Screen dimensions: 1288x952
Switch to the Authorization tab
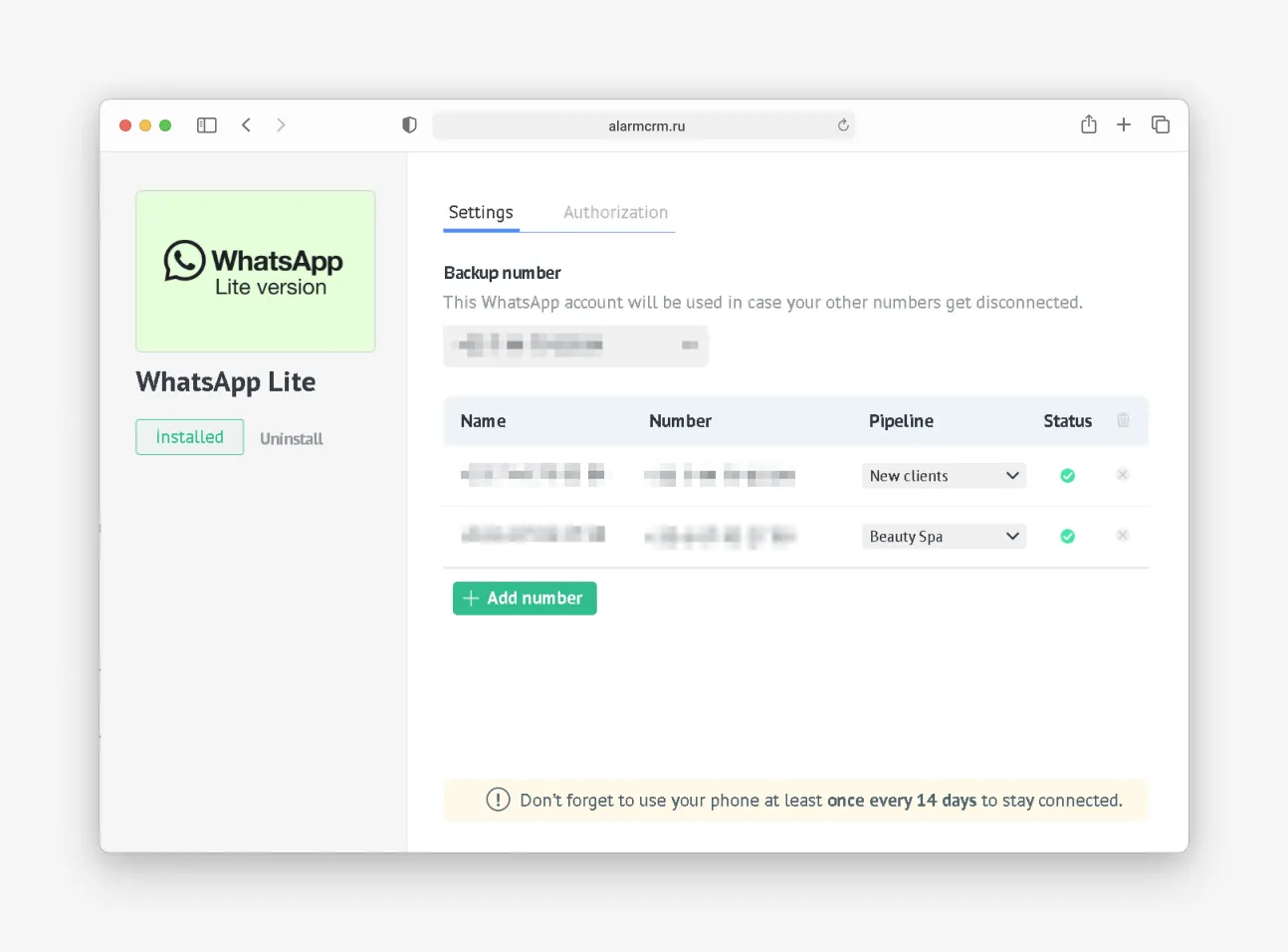[615, 212]
